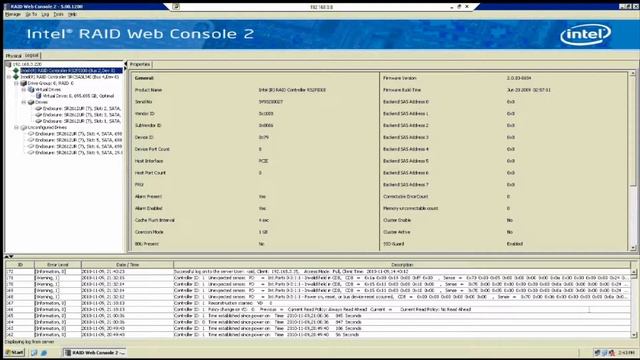Click the unconfigured Slot 5 drive icon

point(31,140)
